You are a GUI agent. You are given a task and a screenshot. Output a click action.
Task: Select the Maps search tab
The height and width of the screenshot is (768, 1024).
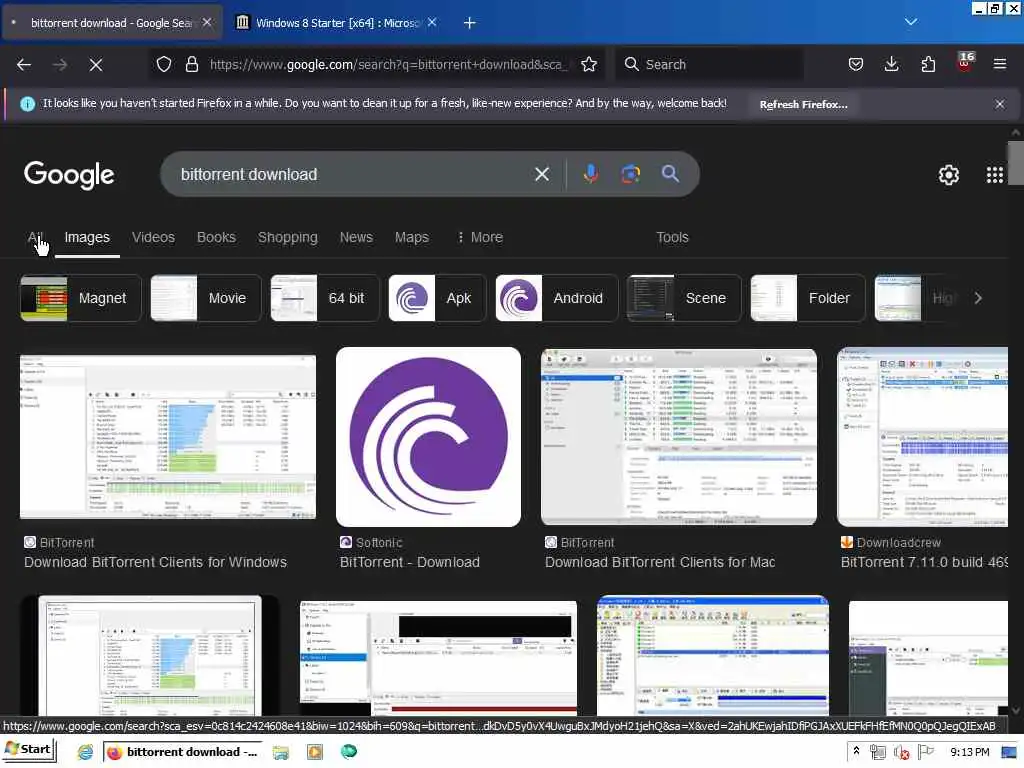point(411,237)
